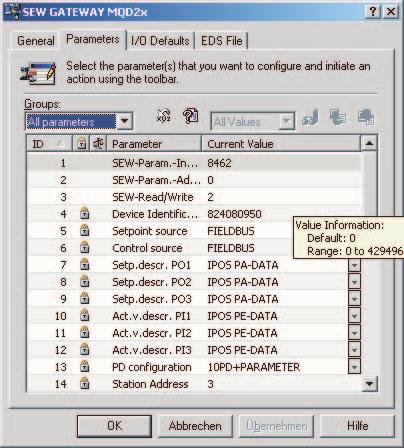Click the 10PD+PARAMETER value cell
Image resolution: width=404 pixels, height=448 pixels.
pyautogui.click(x=254, y=367)
